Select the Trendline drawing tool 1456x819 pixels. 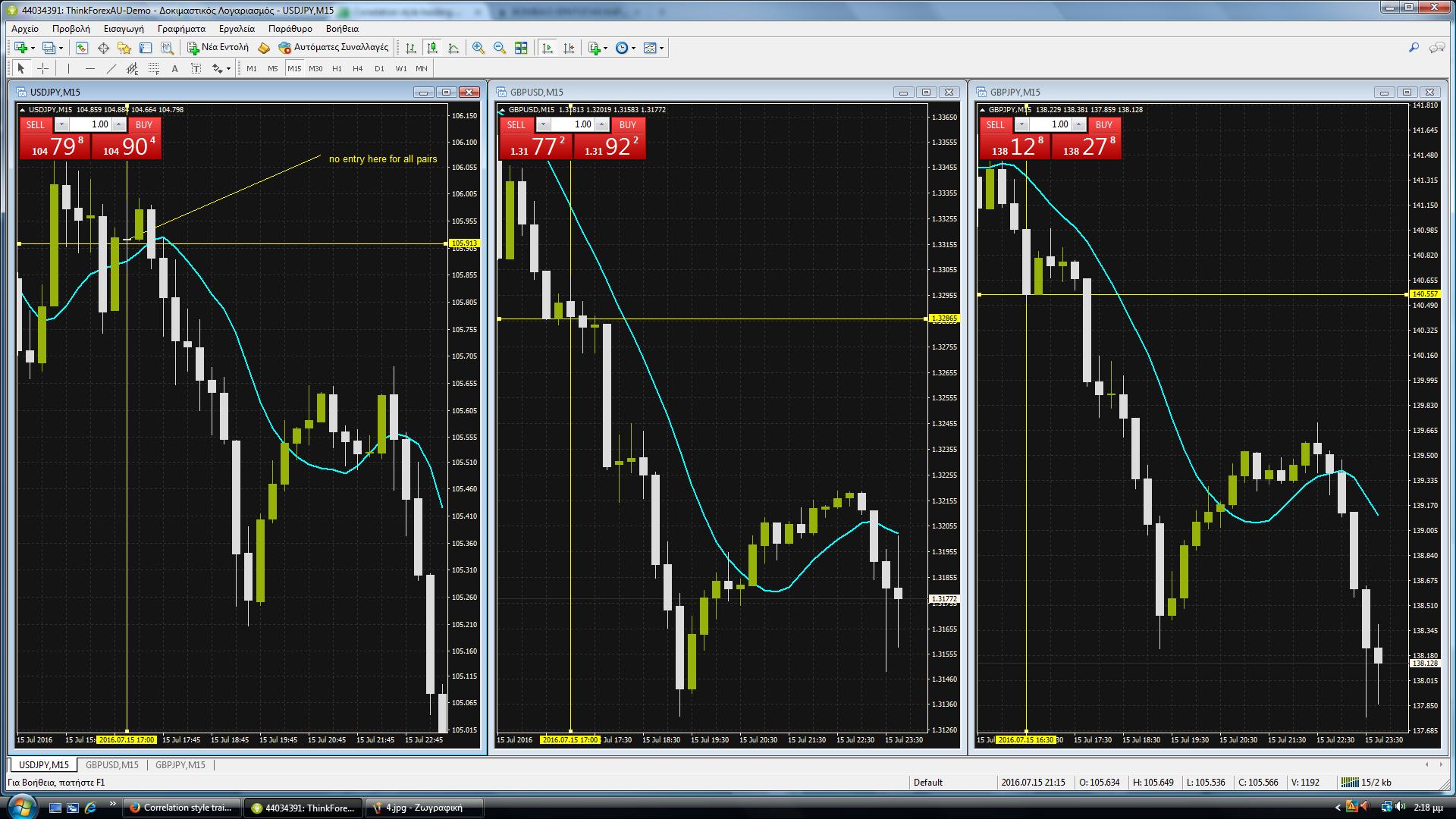click(111, 68)
